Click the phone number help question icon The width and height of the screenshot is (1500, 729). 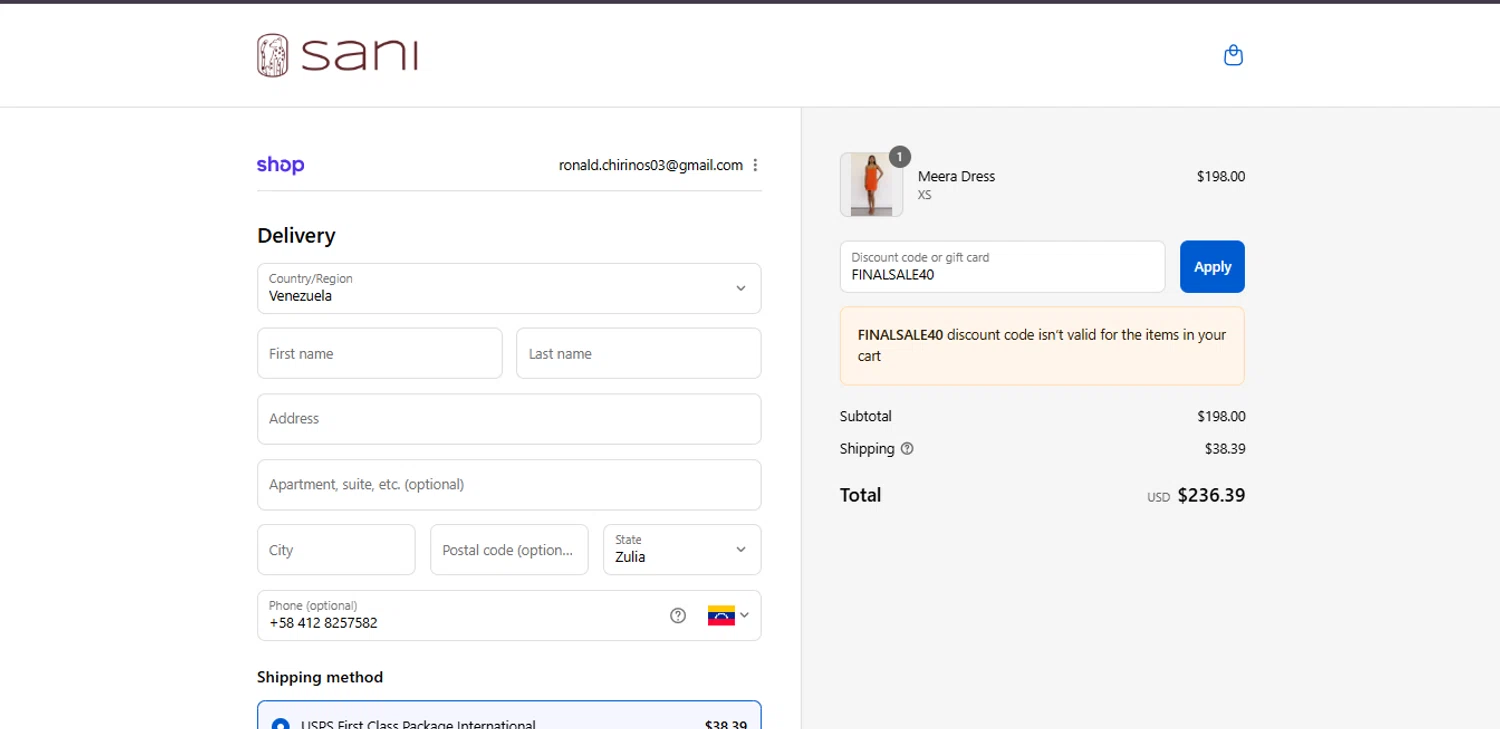tap(678, 615)
